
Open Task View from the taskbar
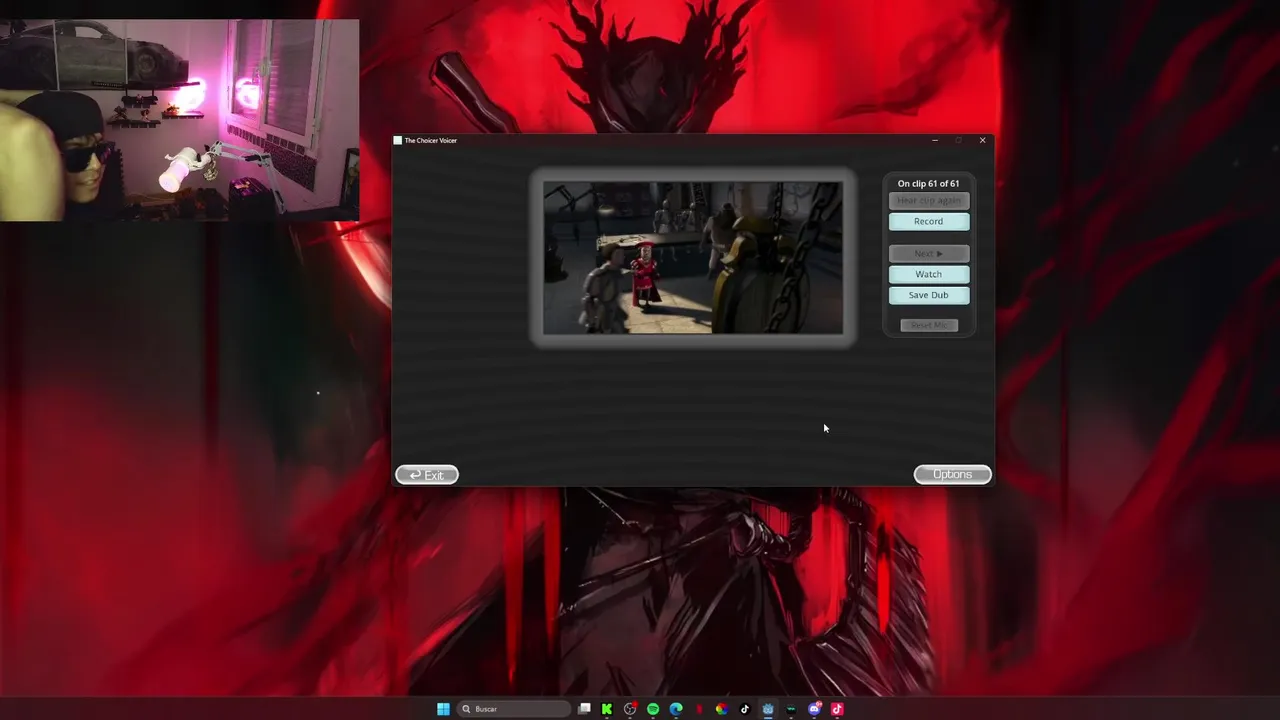coord(584,709)
